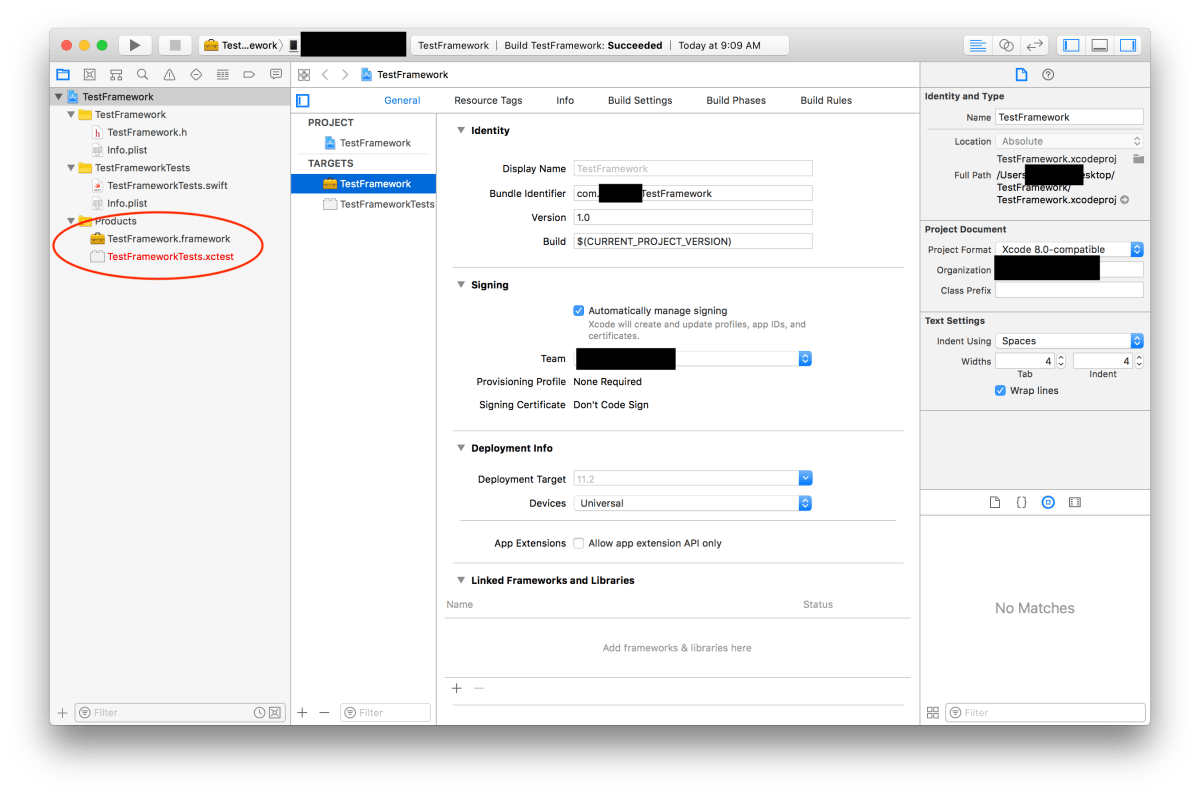Open the Symbol navigator

point(116,74)
